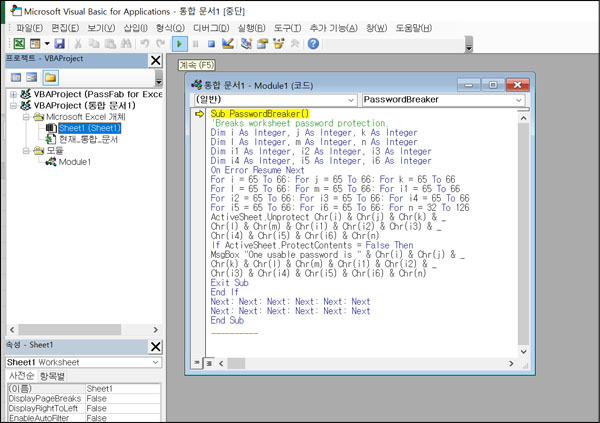Toggle Folders view in project explorer
This screenshot has width=600, height=423.
pyautogui.click(x=50, y=77)
